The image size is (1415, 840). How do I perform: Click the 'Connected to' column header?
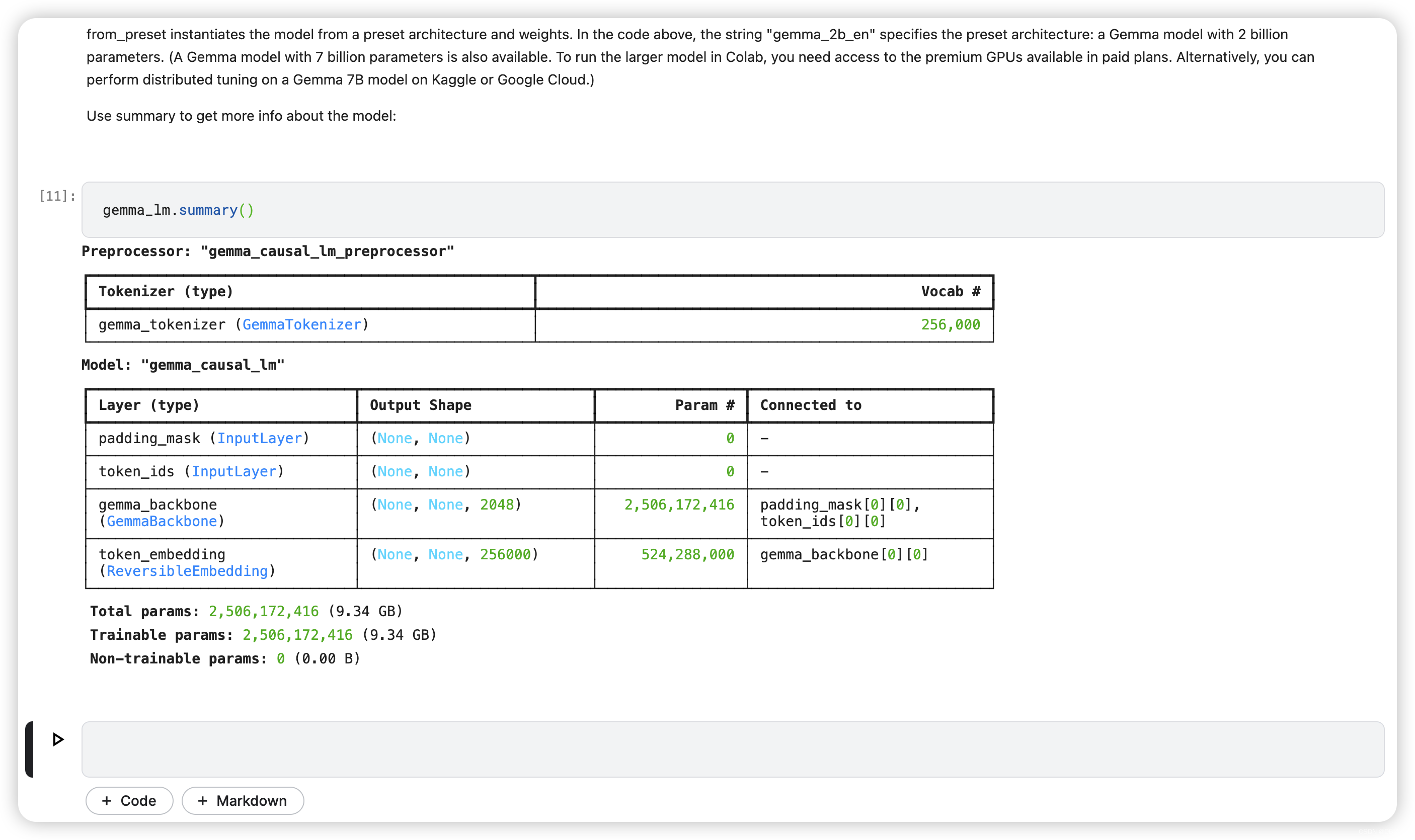[x=810, y=405]
